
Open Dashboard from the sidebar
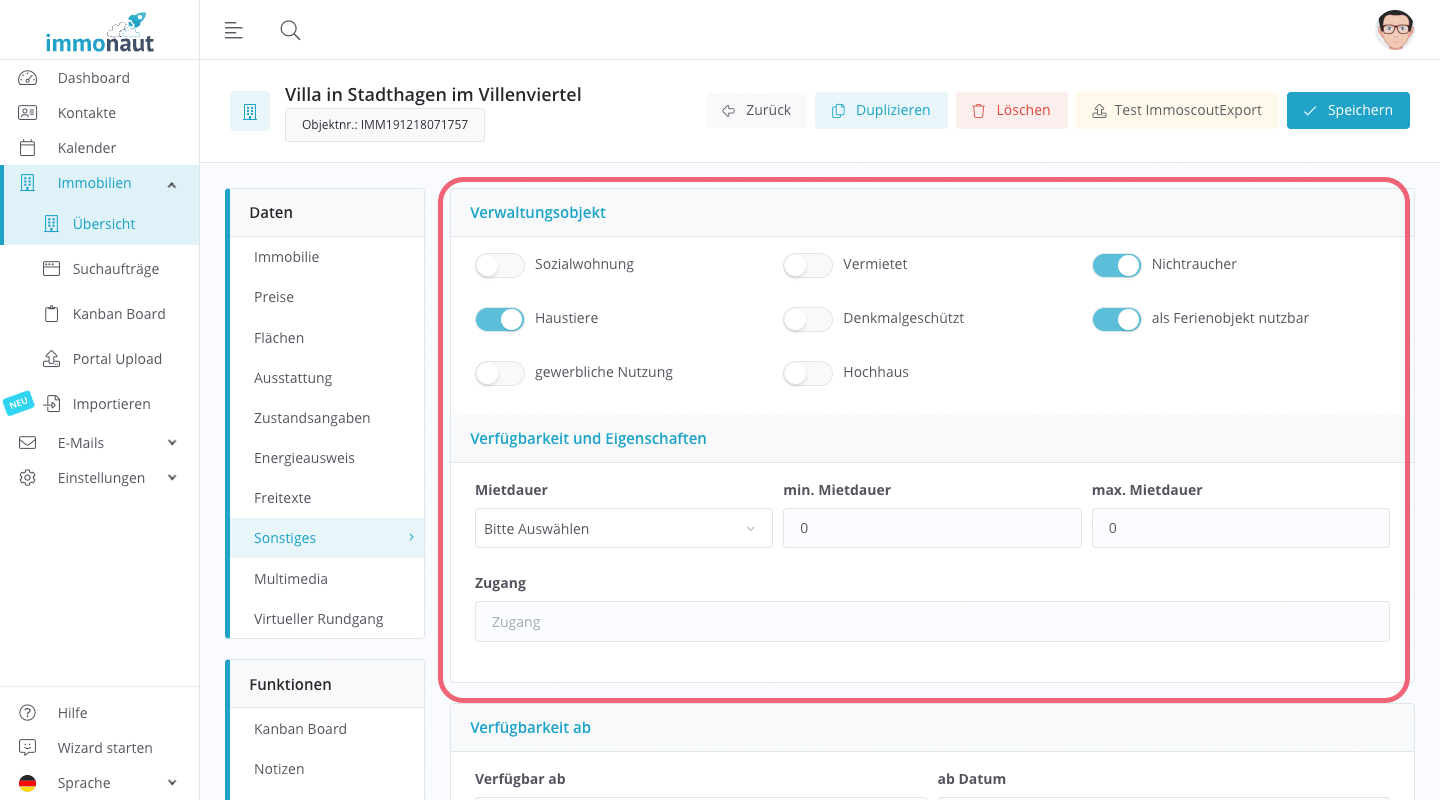[x=93, y=78]
